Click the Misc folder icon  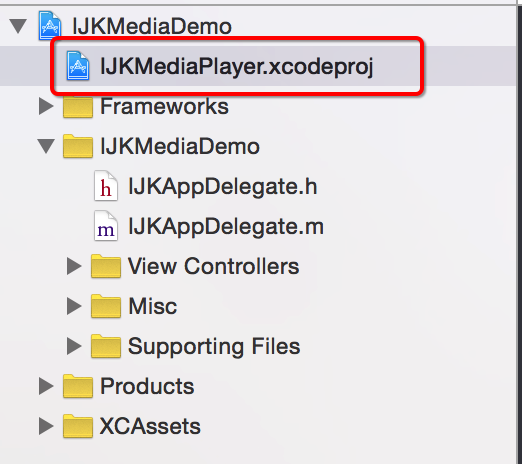click(x=106, y=306)
